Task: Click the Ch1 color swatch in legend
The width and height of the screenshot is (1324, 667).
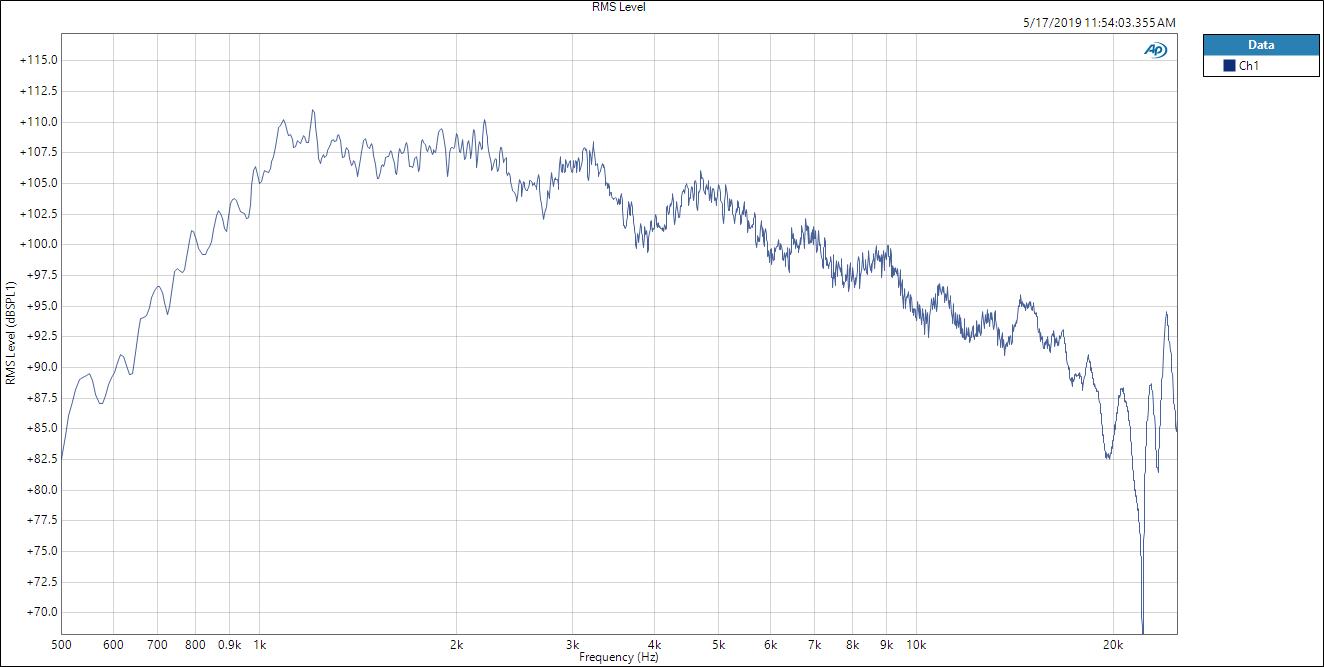Action: 1229,66
